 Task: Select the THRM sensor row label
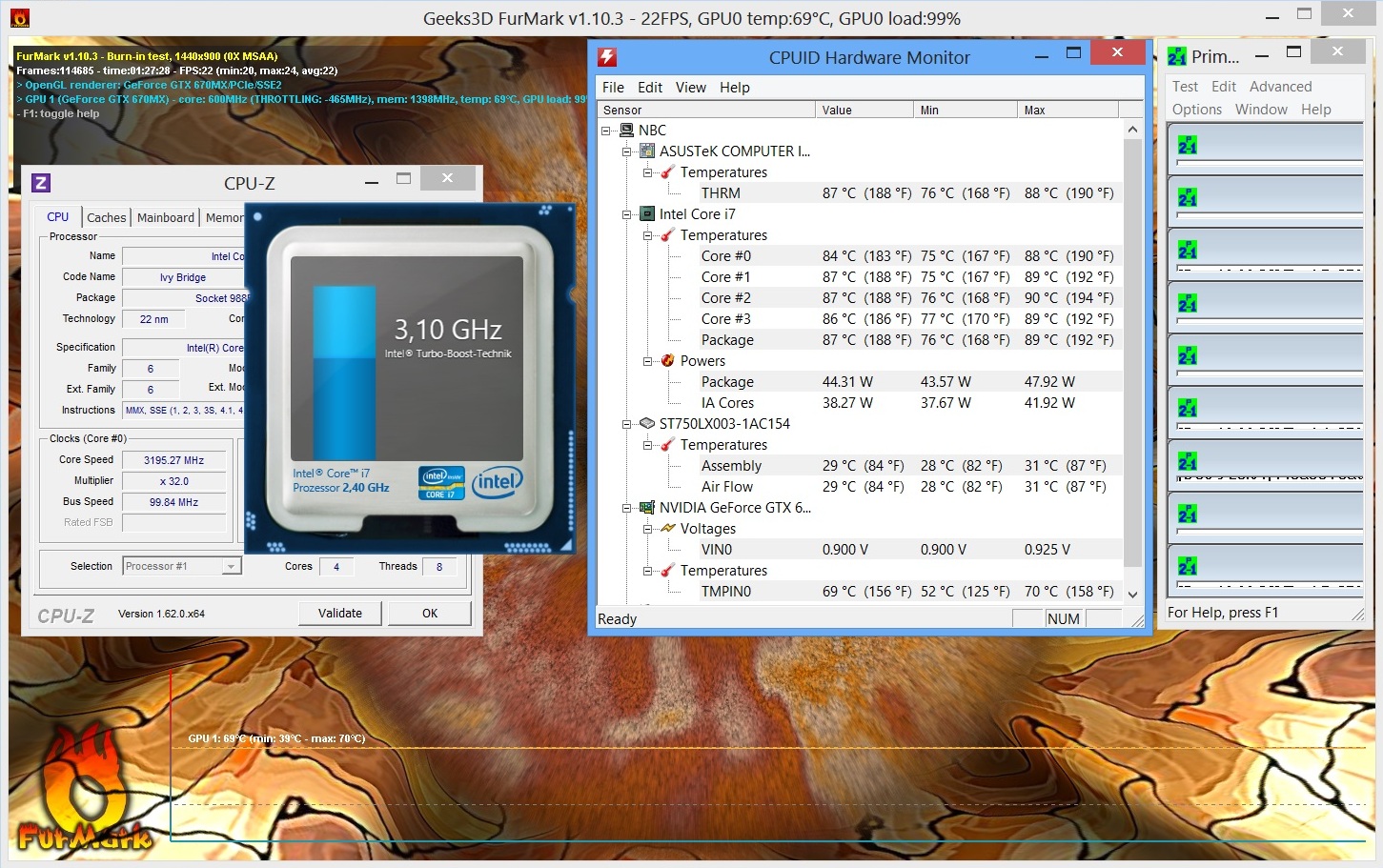point(721,192)
